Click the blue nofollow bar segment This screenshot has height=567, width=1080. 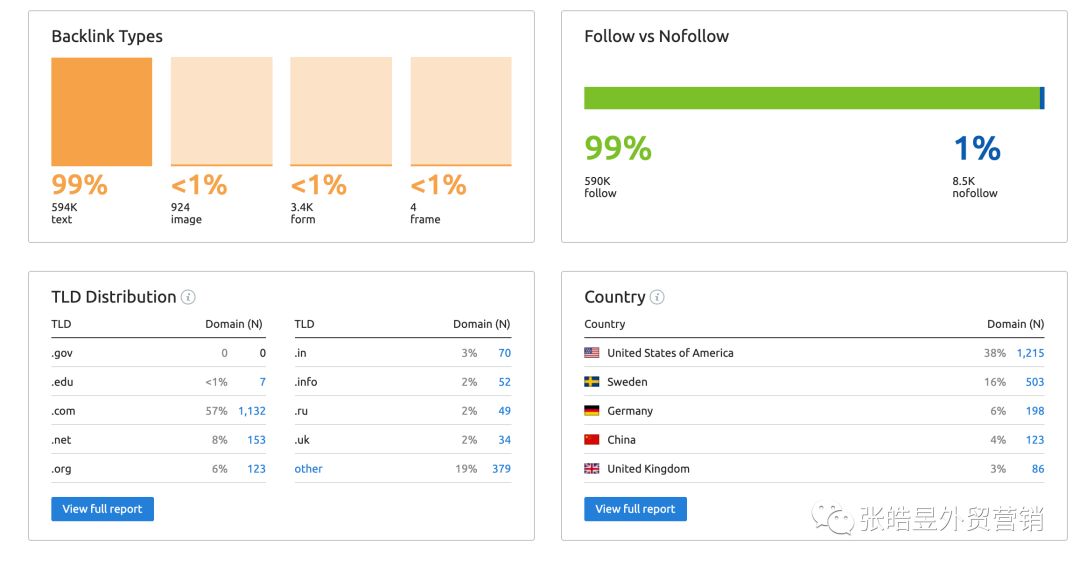(1042, 98)
